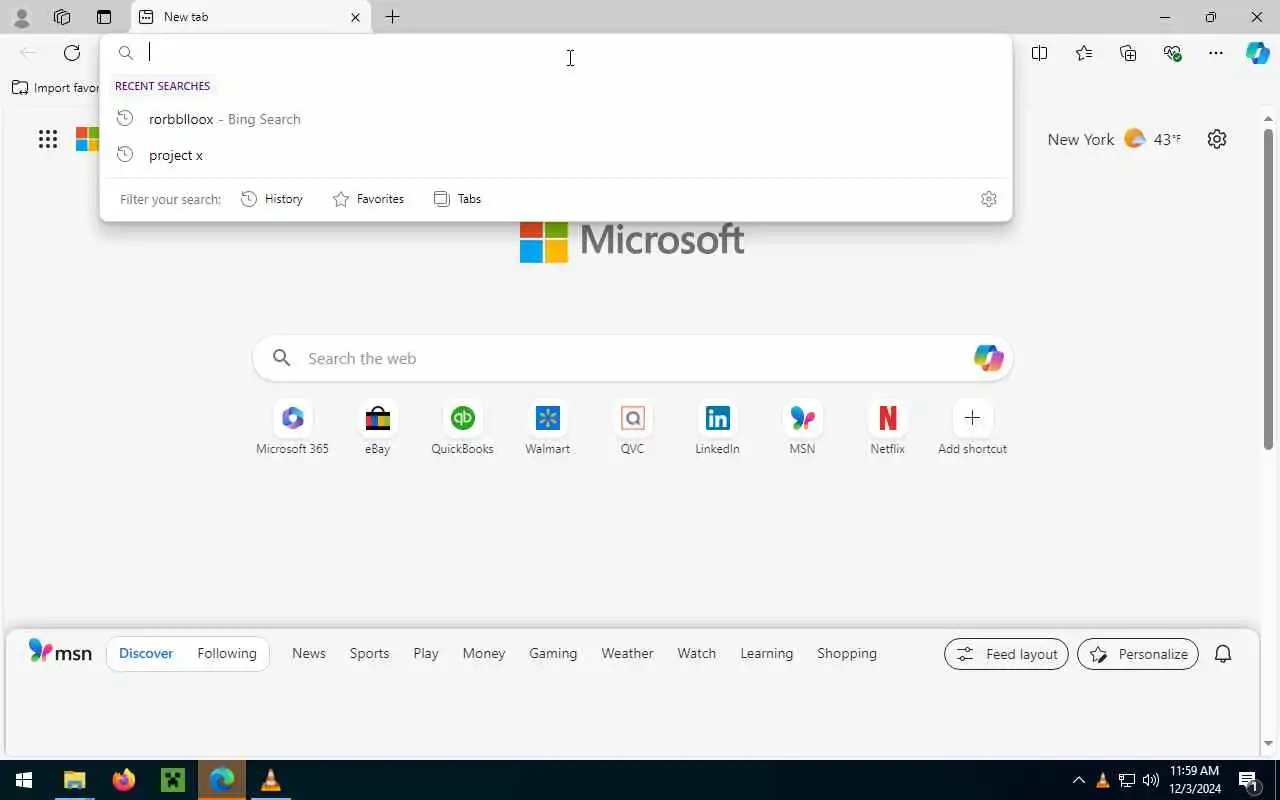Open the browser profile icon
1280x800 pixels.
(x=21, y=17)
